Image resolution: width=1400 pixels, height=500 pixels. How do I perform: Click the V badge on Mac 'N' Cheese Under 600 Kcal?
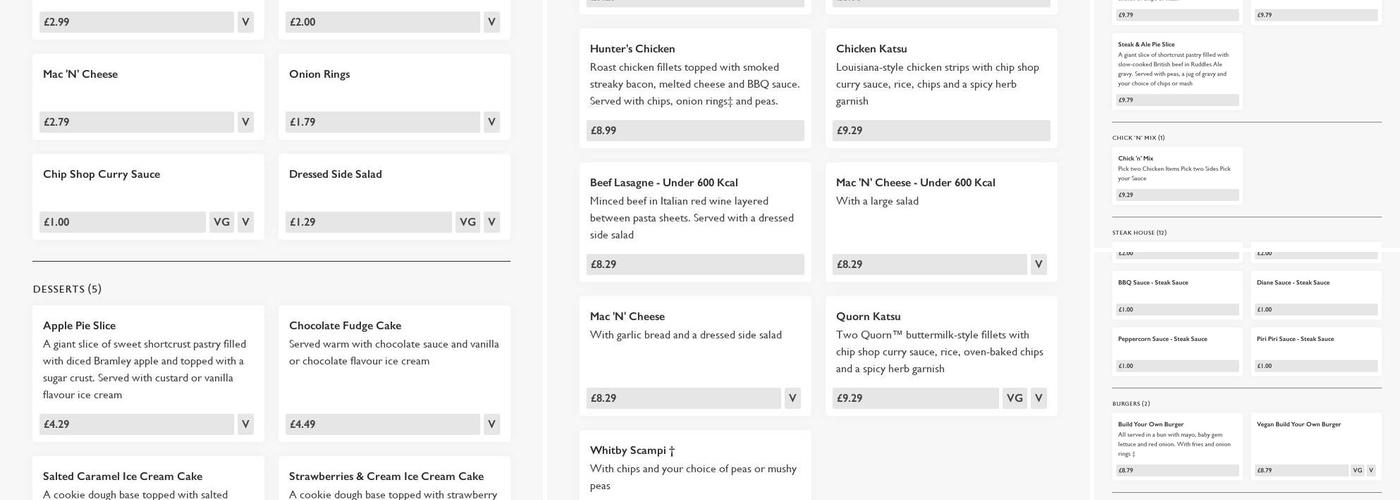[x=1038, y=264]
